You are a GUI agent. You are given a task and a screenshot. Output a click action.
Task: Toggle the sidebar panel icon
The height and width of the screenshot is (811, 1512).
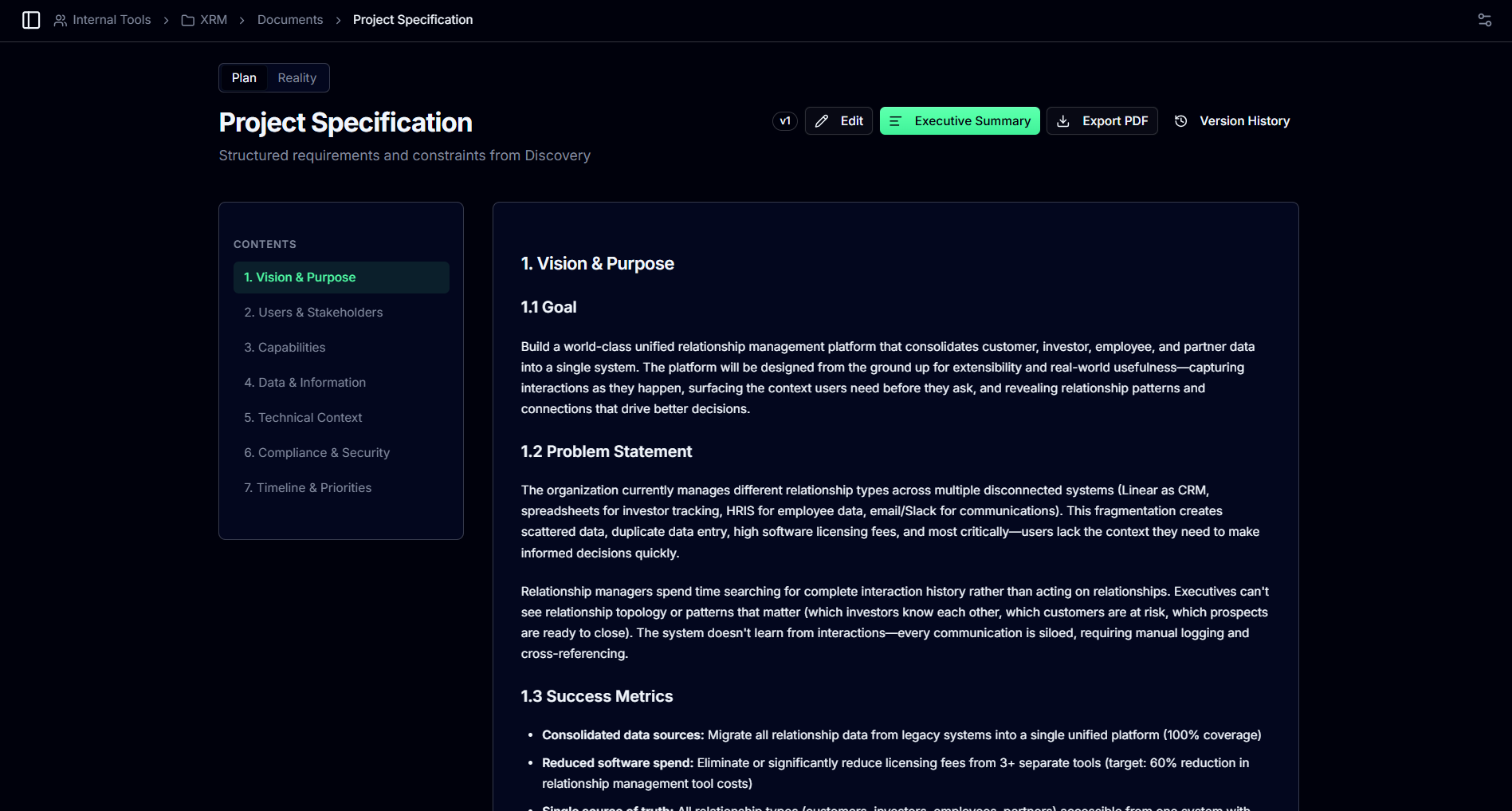[x=31, y=20]
